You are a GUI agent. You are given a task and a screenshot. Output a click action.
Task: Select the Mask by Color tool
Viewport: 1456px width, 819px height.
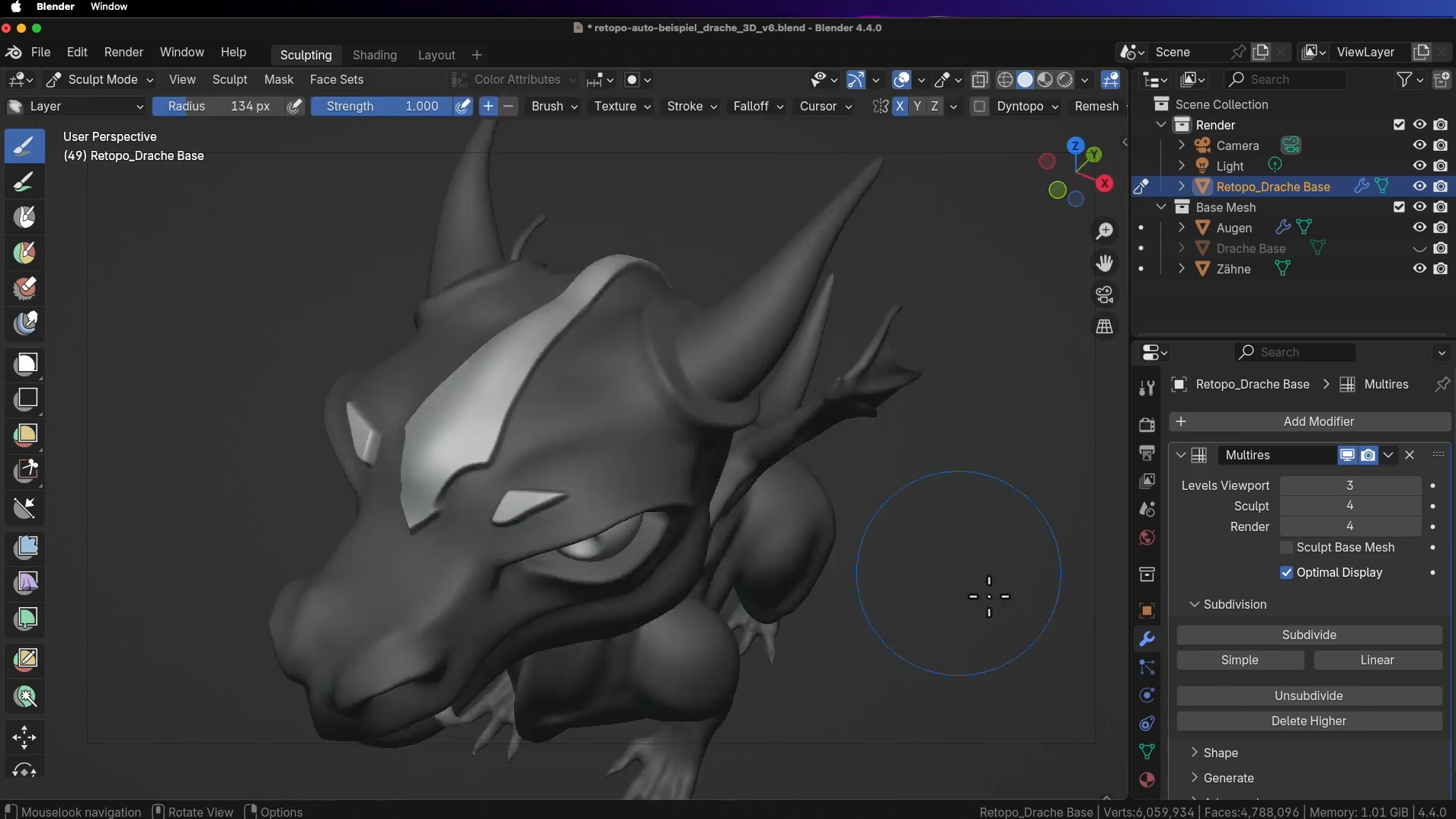(x=24, y=696)
